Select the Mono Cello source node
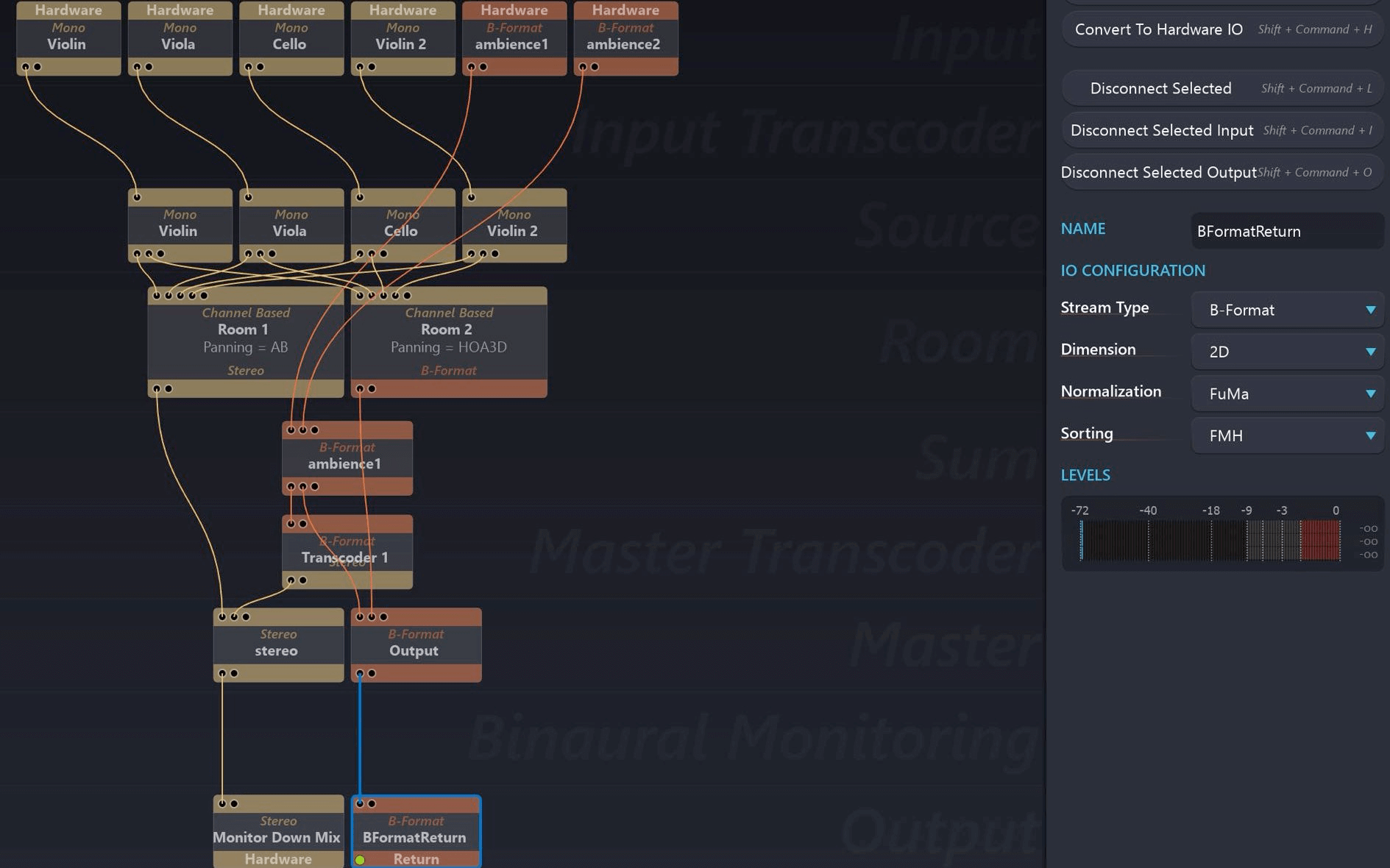The width and height of the screenshot is (1390, 868). click(x=402, y=224)
